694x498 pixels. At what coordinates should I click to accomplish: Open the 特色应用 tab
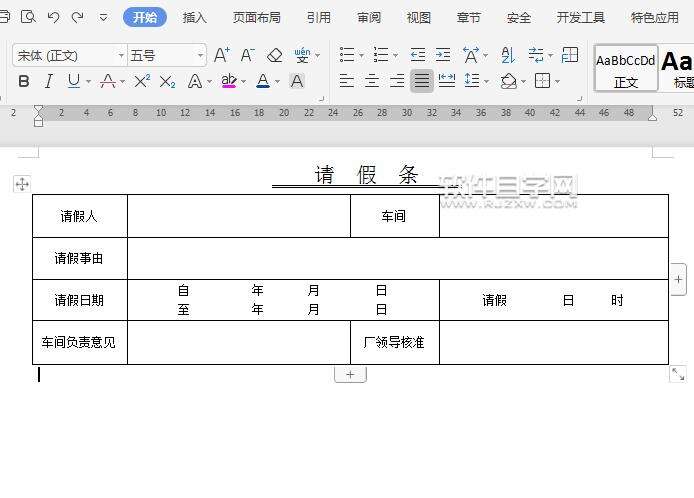click(655, 17)
